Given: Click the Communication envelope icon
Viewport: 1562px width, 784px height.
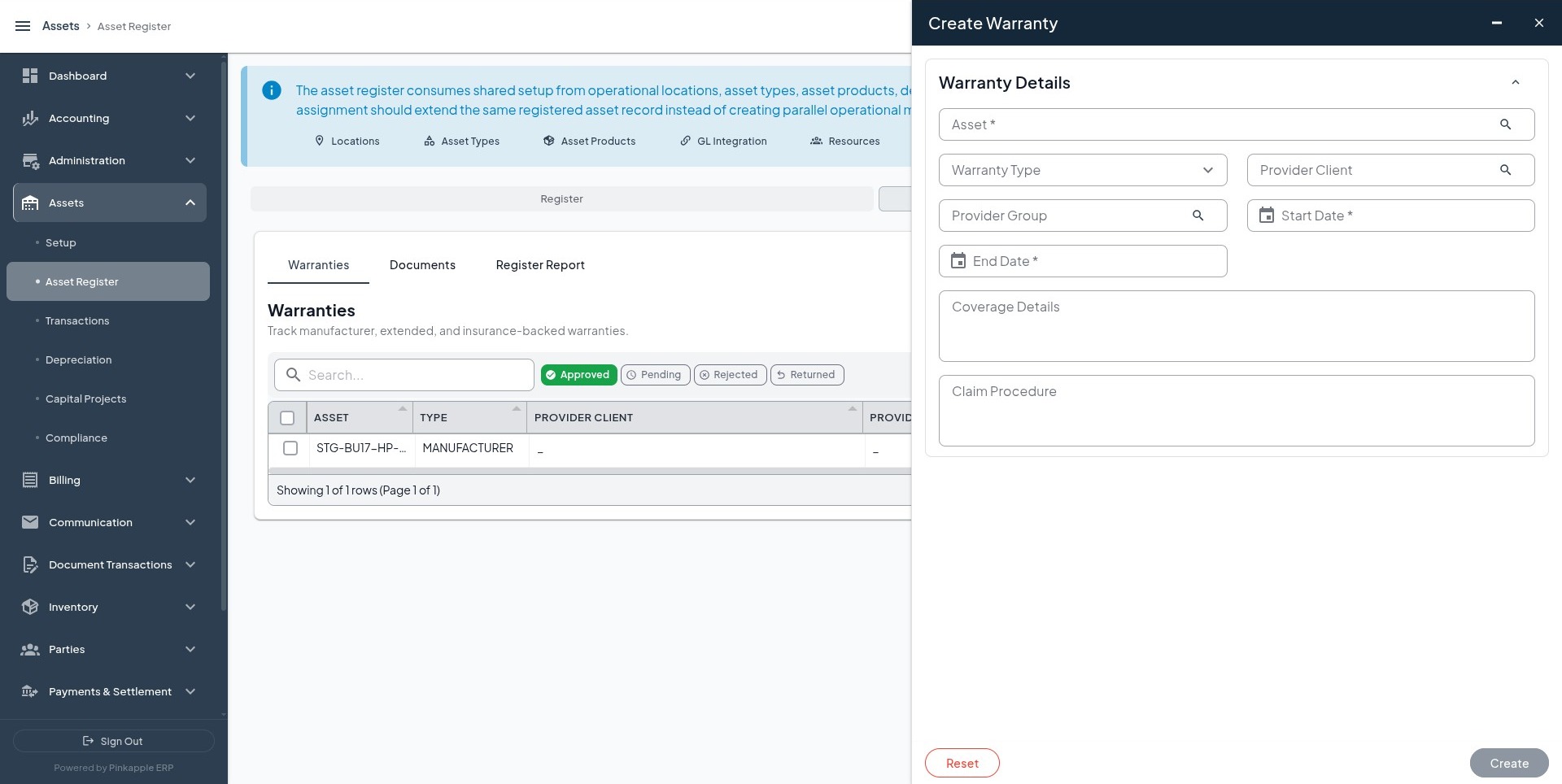Looking at the screenshot, I should (x=30, y=522).
